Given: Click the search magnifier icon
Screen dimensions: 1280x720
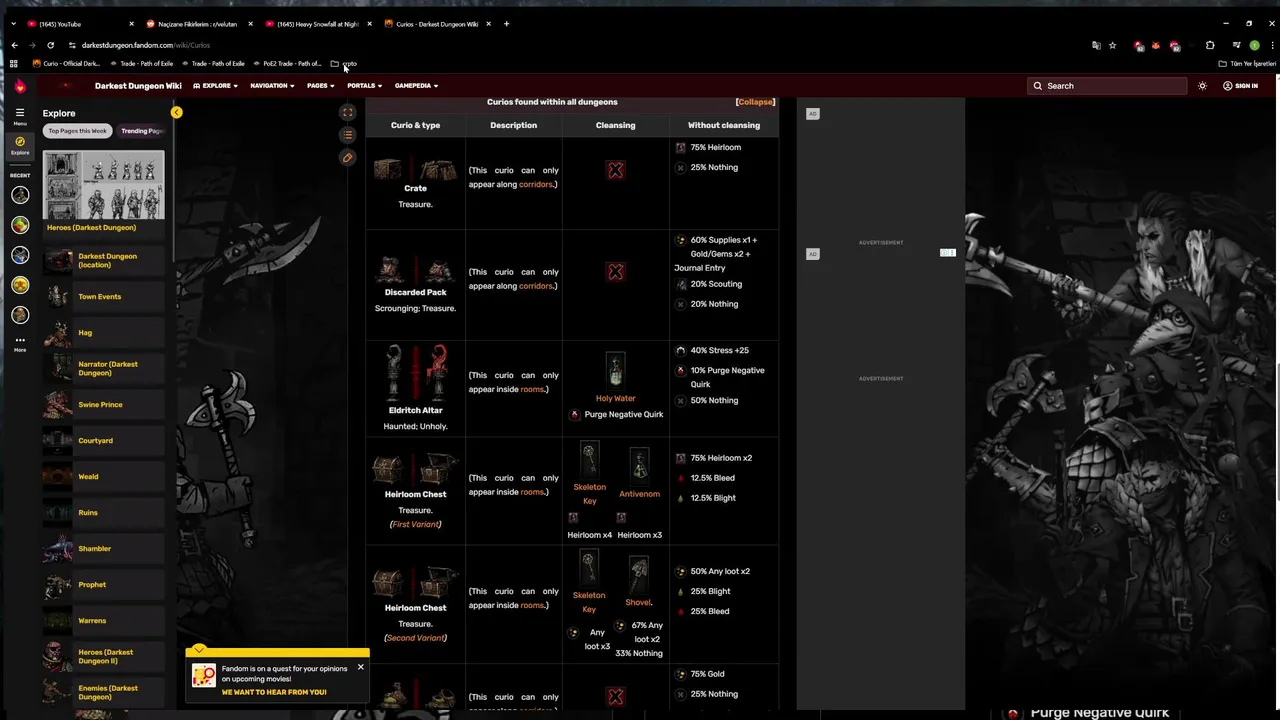Looking at the screenshot, I should (x=1038, y=86).
